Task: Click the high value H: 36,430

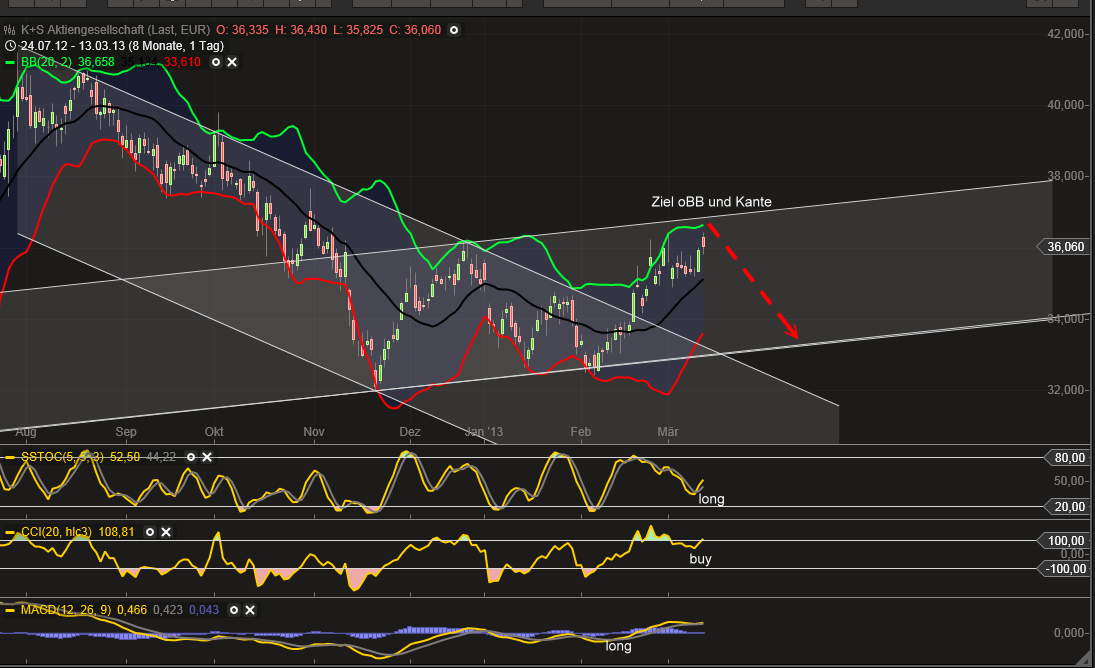Action: (x=300, y=30)
